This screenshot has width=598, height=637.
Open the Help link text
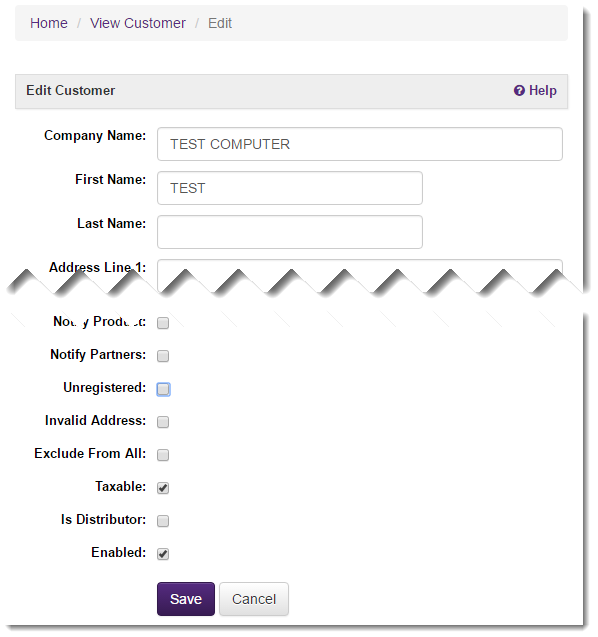coord(542,90)
